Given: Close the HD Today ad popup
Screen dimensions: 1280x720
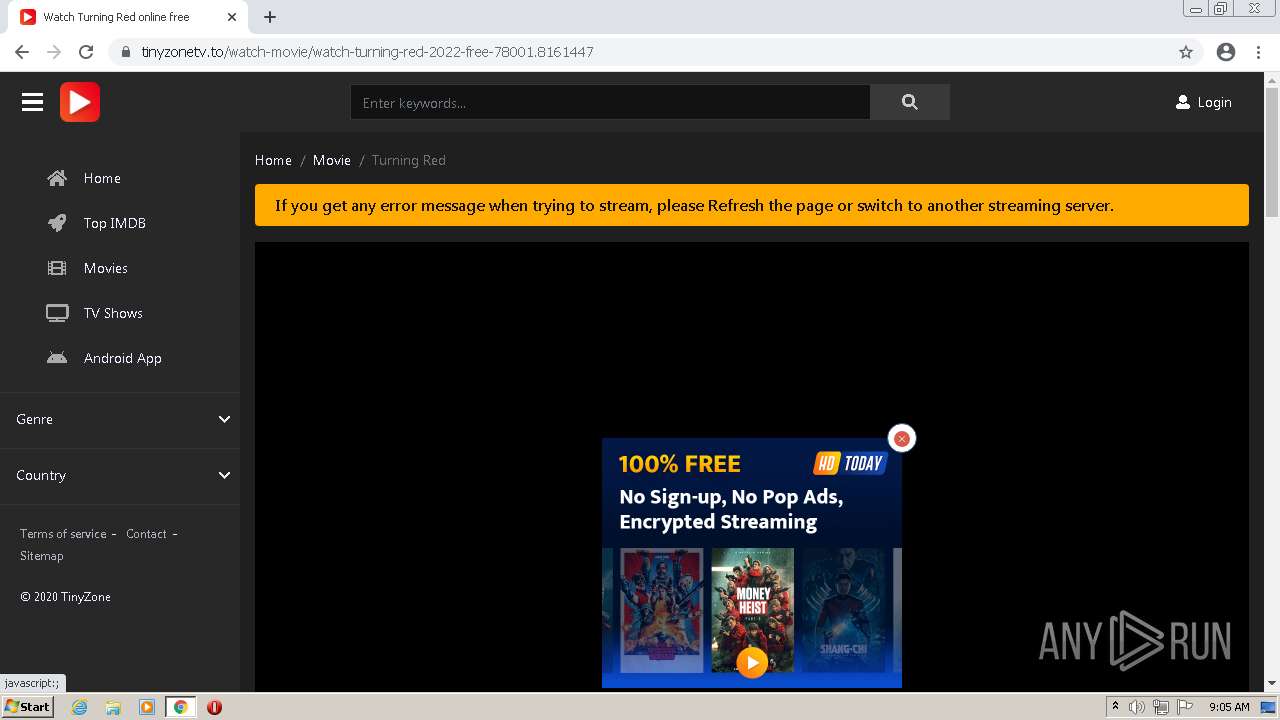Looking at the screenshot, I should (x=901, y=438).
